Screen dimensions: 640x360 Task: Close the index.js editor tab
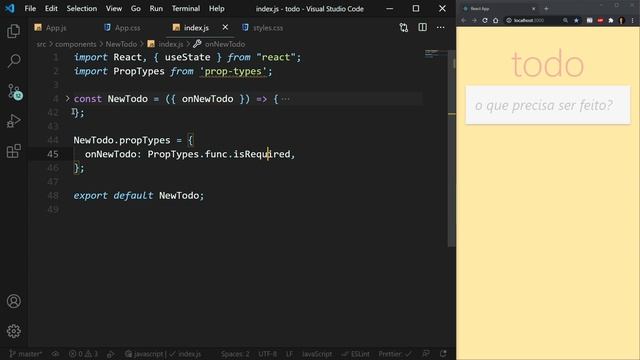pos(225,27)
